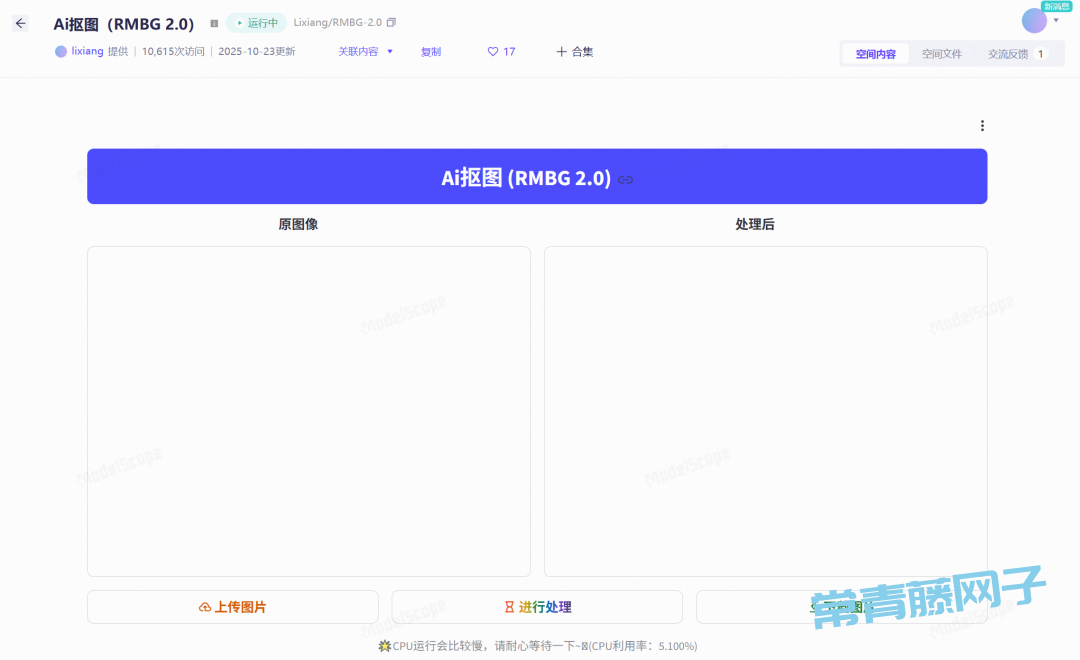Viewport: 1080px width, 660px height.
Task: Click the lixiang author avatar icon
Action: 61,52
